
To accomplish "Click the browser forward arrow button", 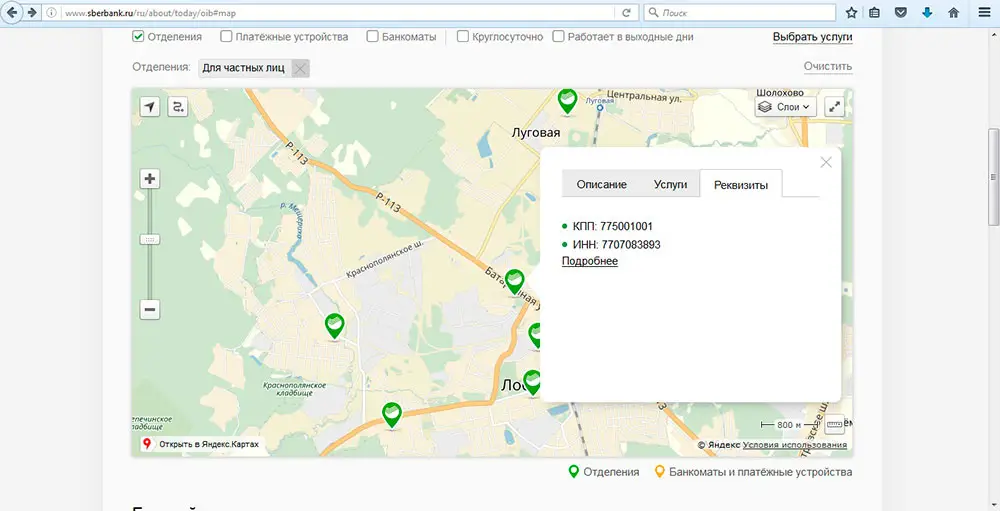I will coord(31,12).
